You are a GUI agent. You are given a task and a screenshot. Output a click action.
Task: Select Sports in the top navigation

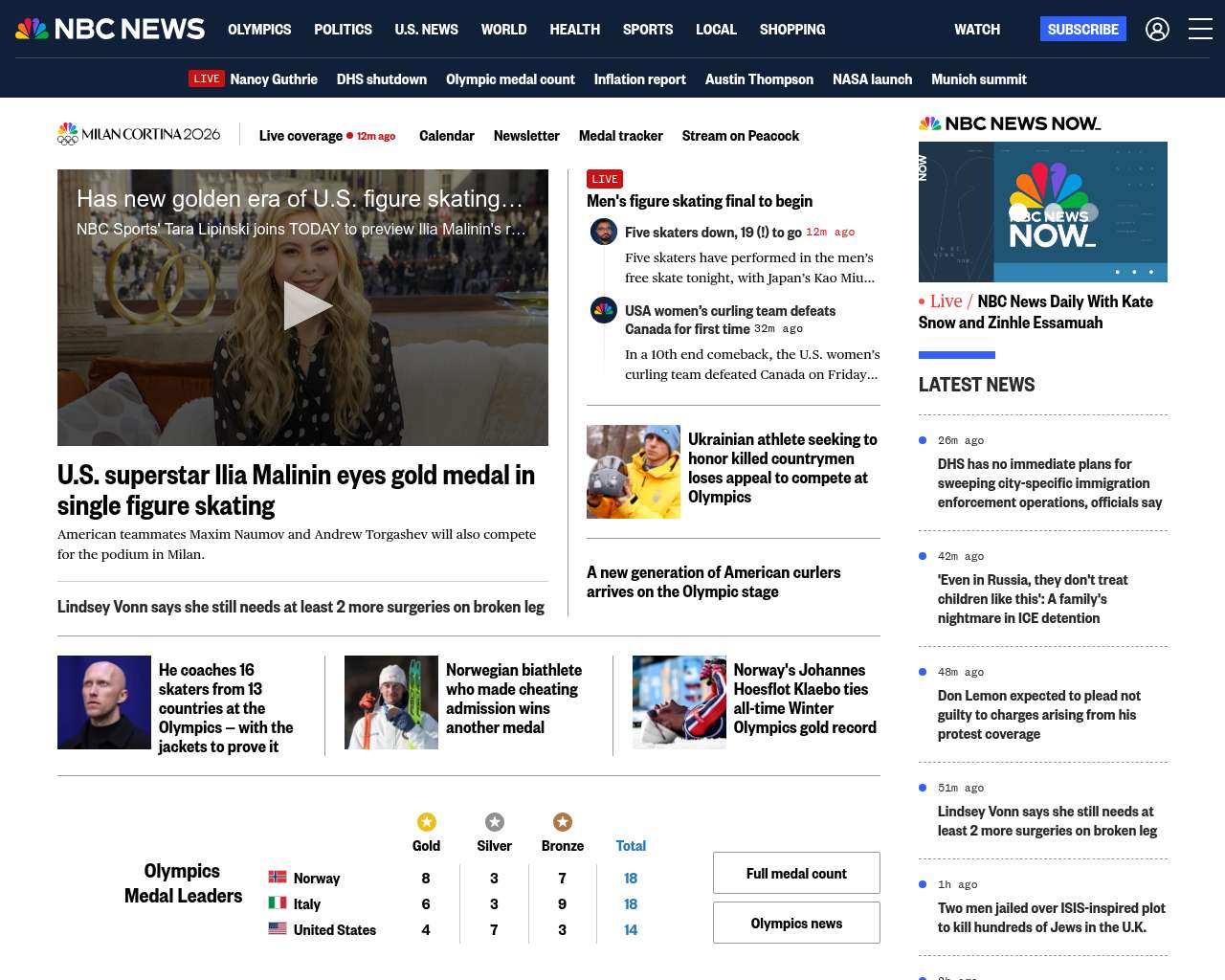pos(648,30)
